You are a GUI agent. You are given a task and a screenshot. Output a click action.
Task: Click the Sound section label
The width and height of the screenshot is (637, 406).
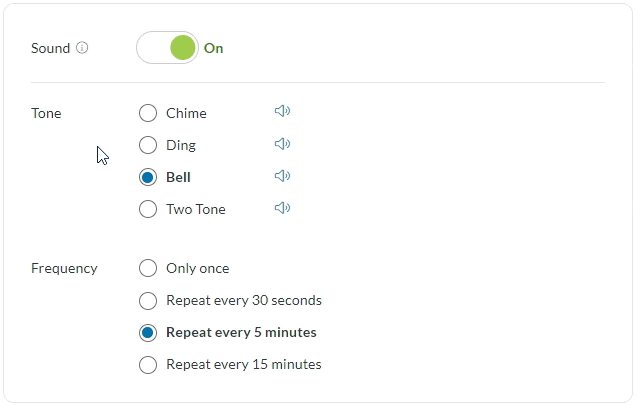(50, 48)
